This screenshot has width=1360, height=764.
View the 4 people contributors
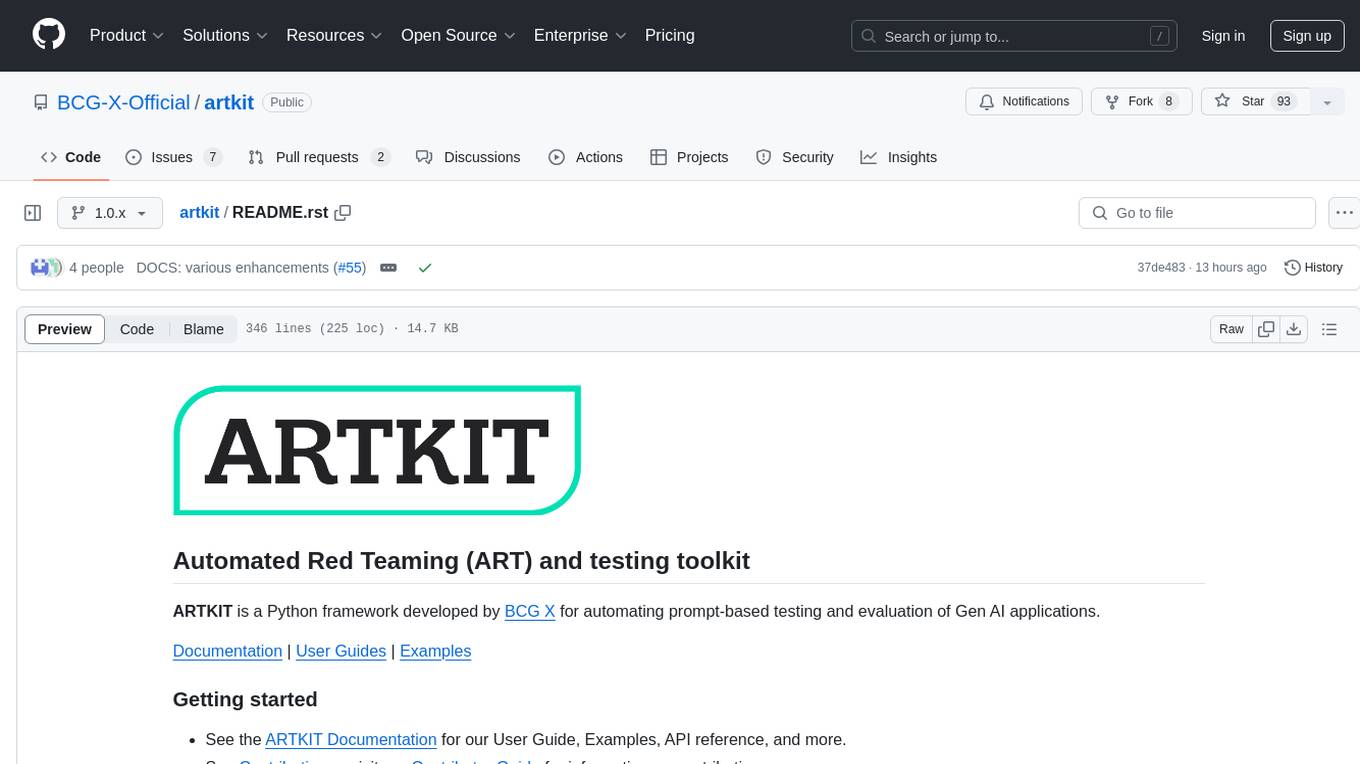coord(96,268)
